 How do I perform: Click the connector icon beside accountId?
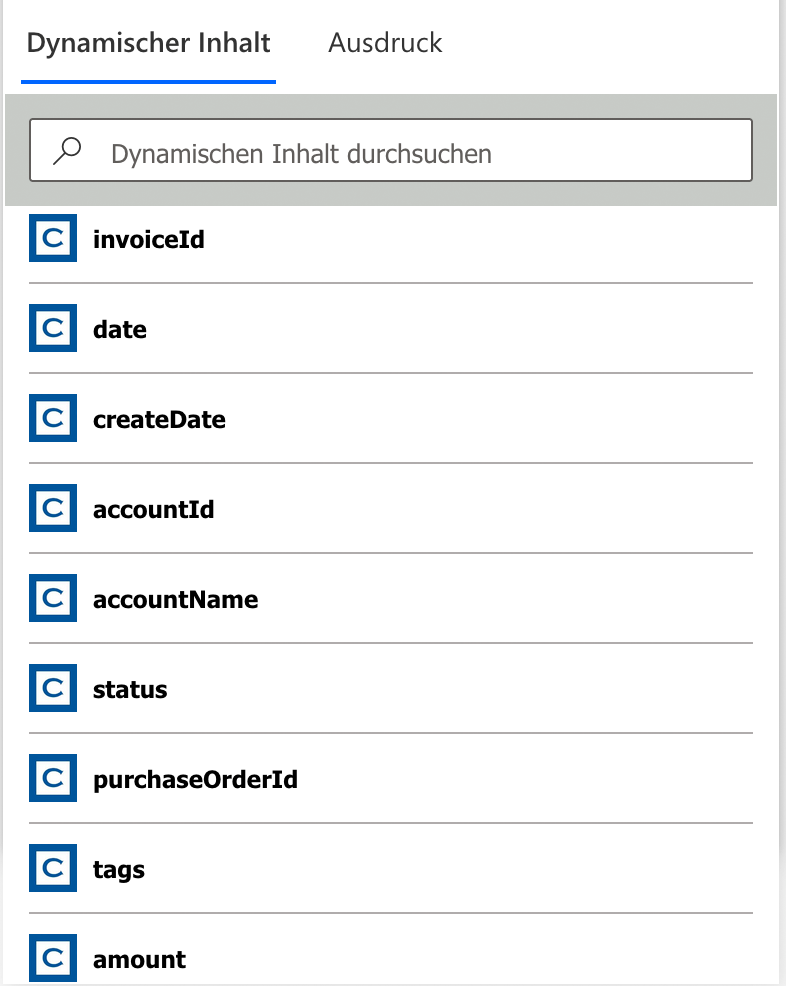[x=53, y=508]
